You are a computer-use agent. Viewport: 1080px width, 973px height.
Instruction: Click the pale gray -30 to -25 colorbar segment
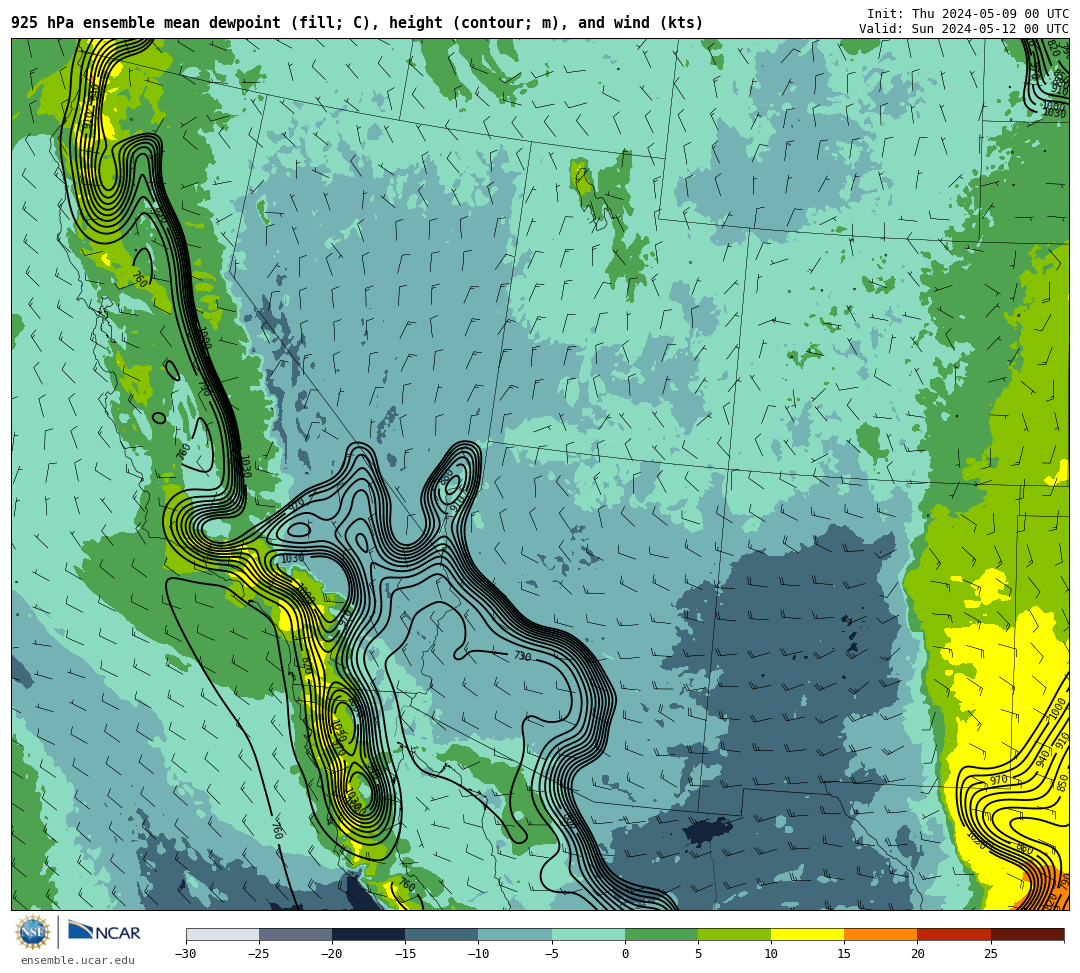pyautogui.click(x=222, y=934)
